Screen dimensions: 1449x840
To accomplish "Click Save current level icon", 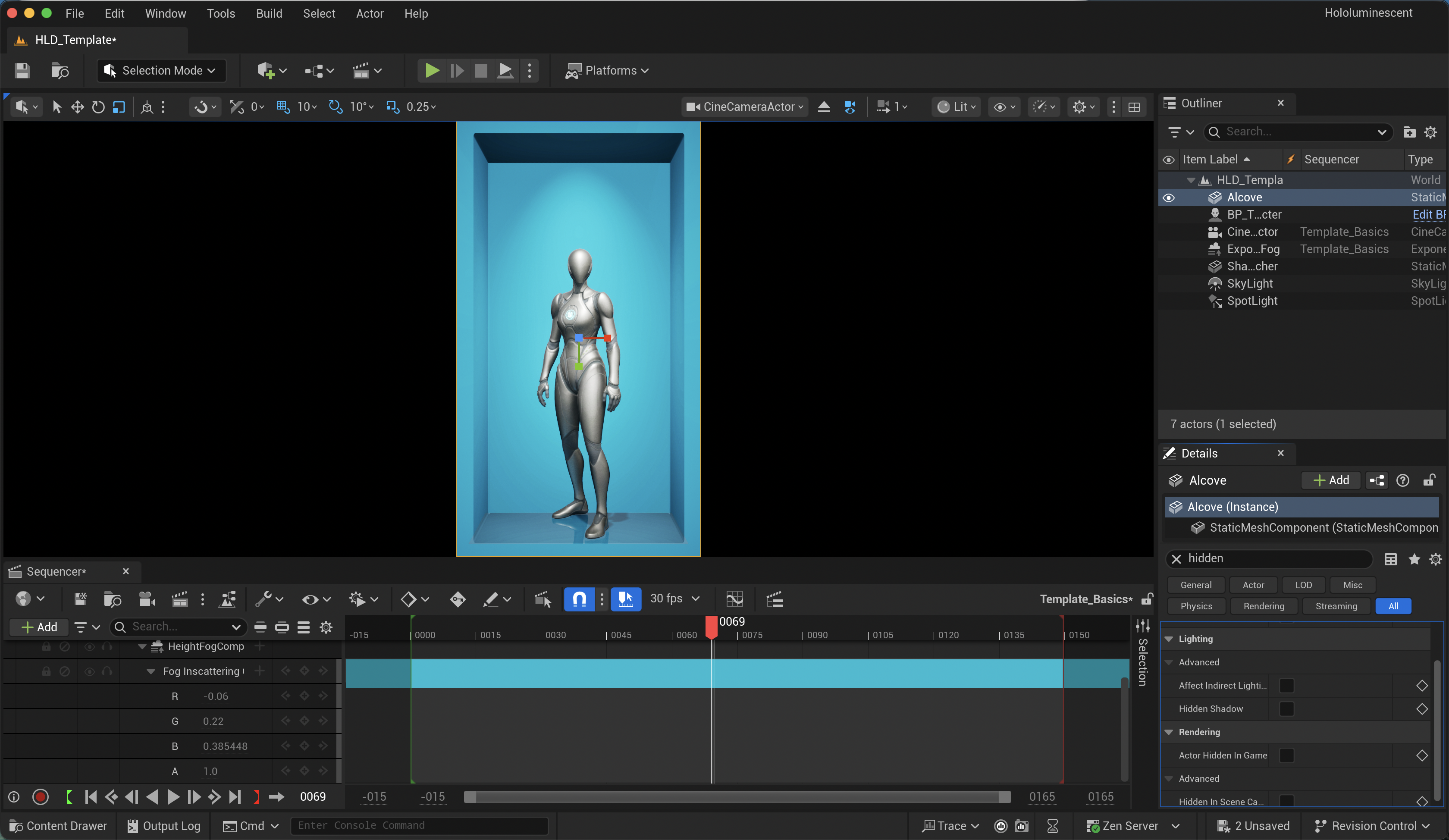I will click(x=22, y=71).
